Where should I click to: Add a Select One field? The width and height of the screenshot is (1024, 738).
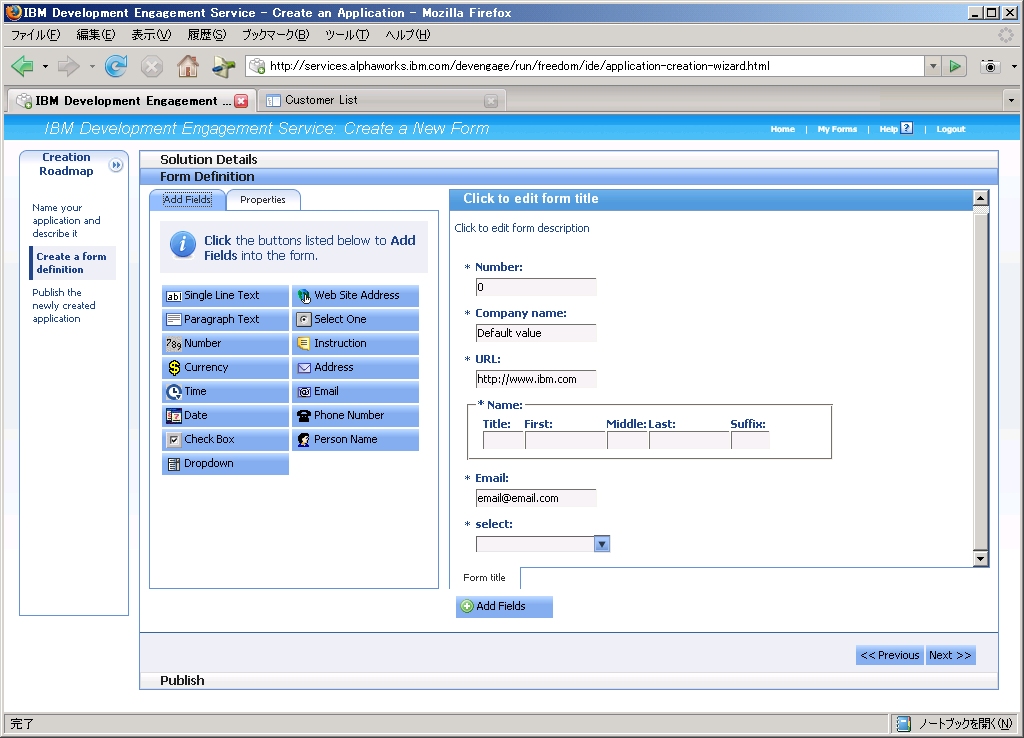355,319
